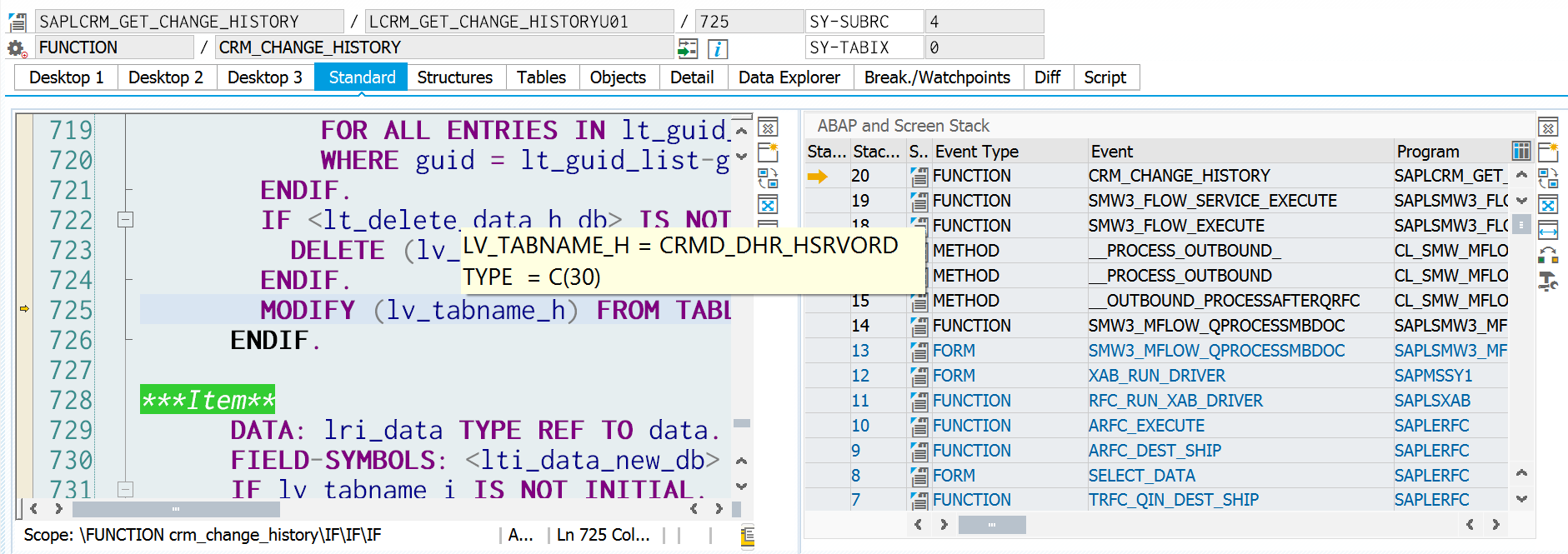Click the current stack level arrow in row 20
This screenshot has height=554, width=1568.
(x=818, y=176)
